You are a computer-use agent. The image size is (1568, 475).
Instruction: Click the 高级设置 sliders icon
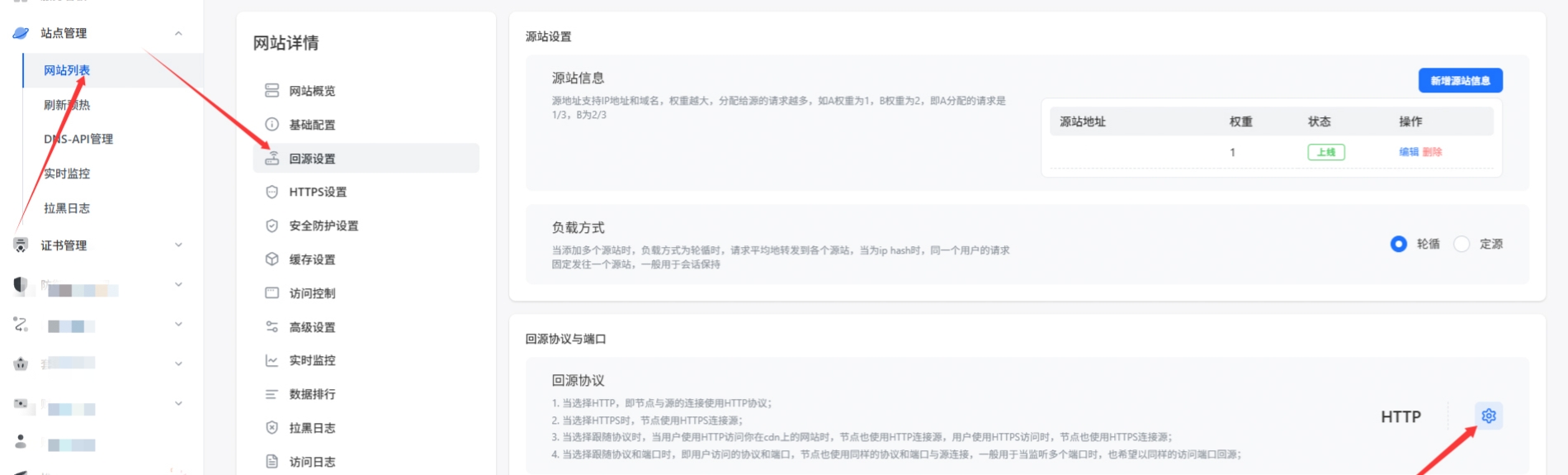coord(272,327)
